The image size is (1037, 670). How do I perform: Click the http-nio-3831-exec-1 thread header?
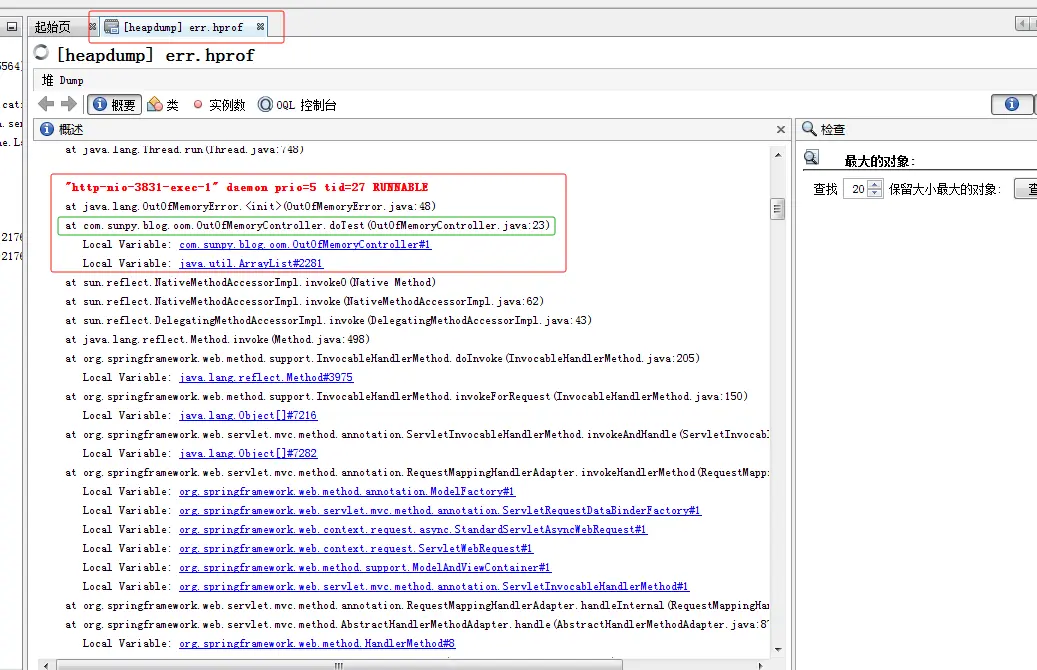click(246, 187)
